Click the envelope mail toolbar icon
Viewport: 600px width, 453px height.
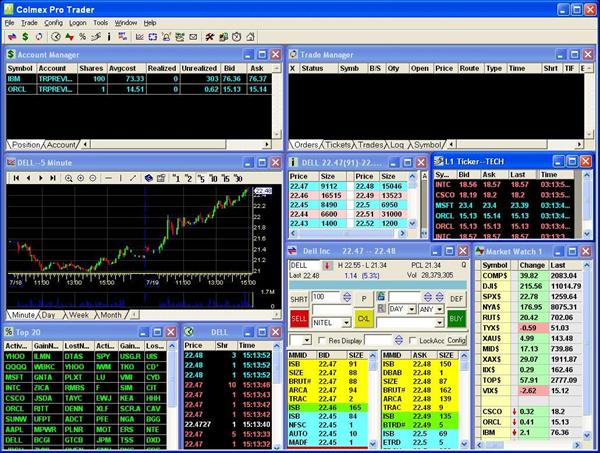pyautogui.click(x=193, y=37)
